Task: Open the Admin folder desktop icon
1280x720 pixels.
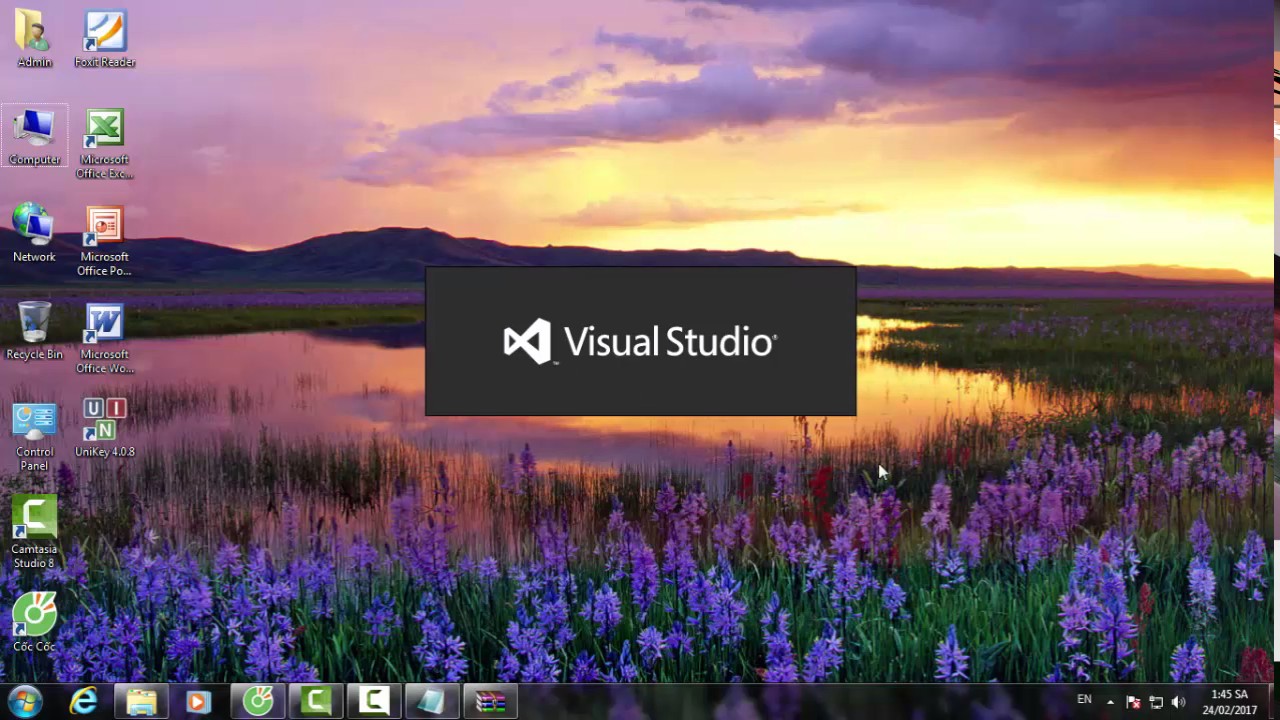Action: click(x=34, y=38)
